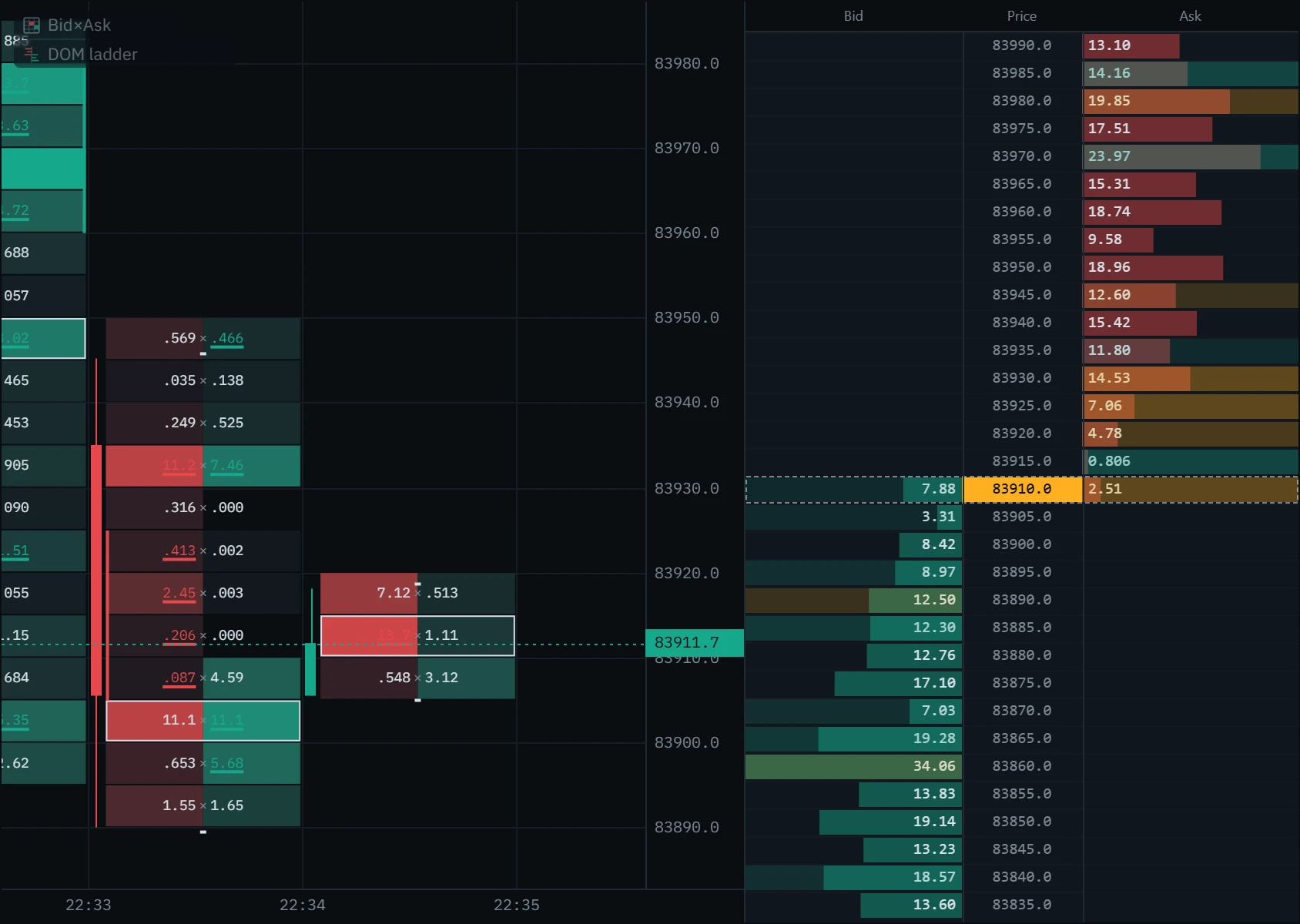Click the 2.51 ask at 83910.0
Screen dimensions: 1300x924
click(x=1191, y=489)
